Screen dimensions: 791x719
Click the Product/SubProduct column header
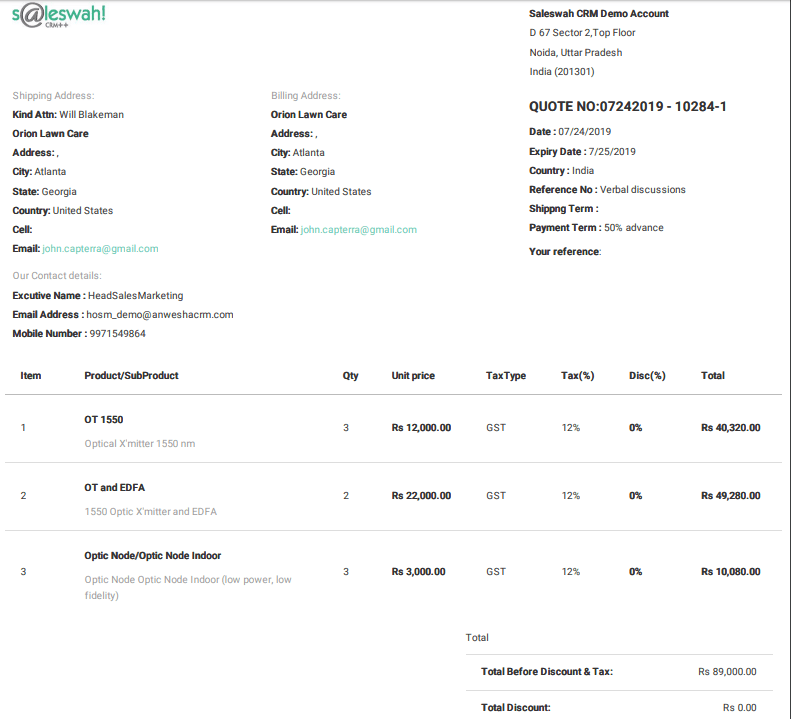tap(131, 375)
